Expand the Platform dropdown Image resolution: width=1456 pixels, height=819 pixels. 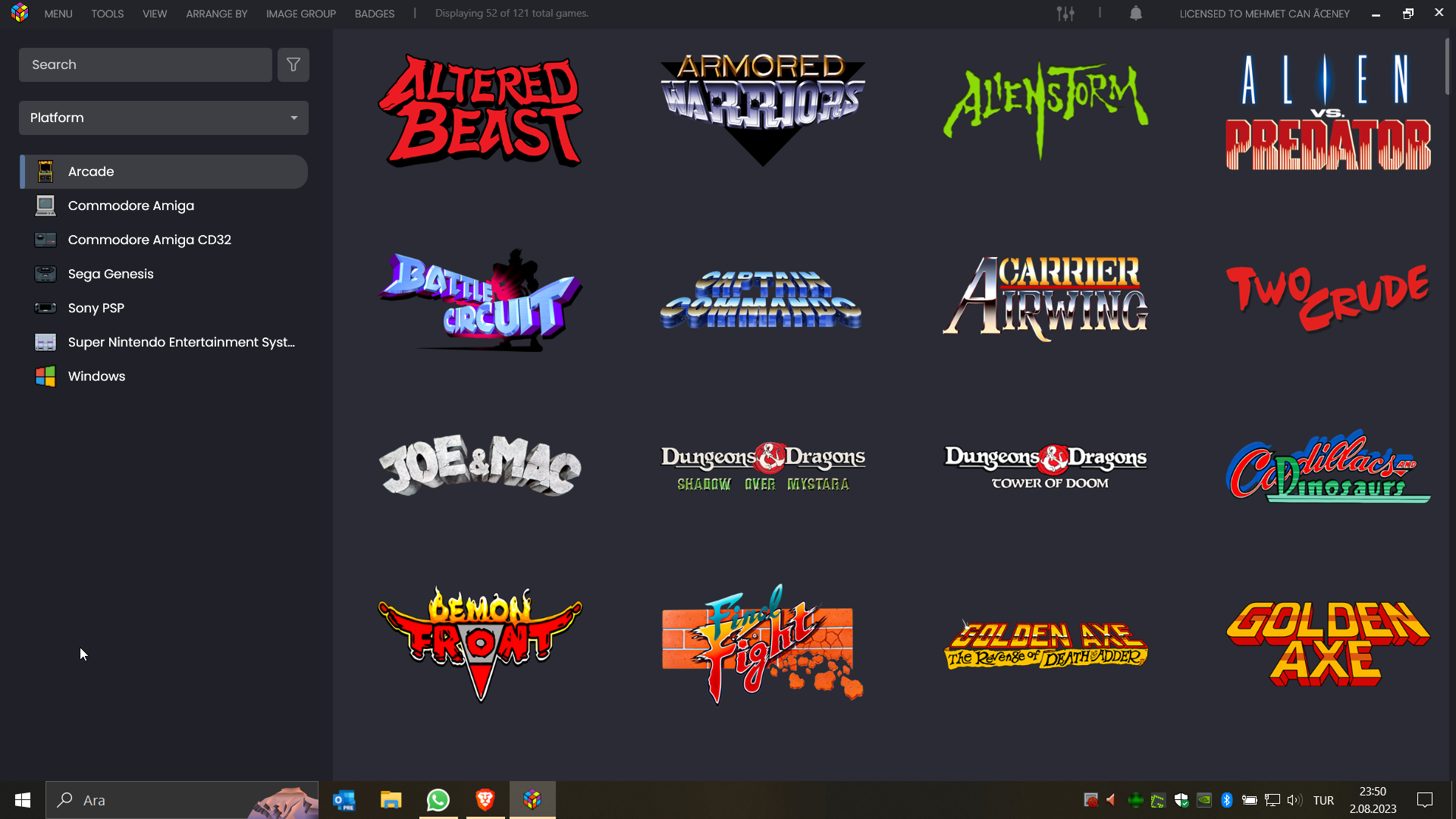point(164,118)
